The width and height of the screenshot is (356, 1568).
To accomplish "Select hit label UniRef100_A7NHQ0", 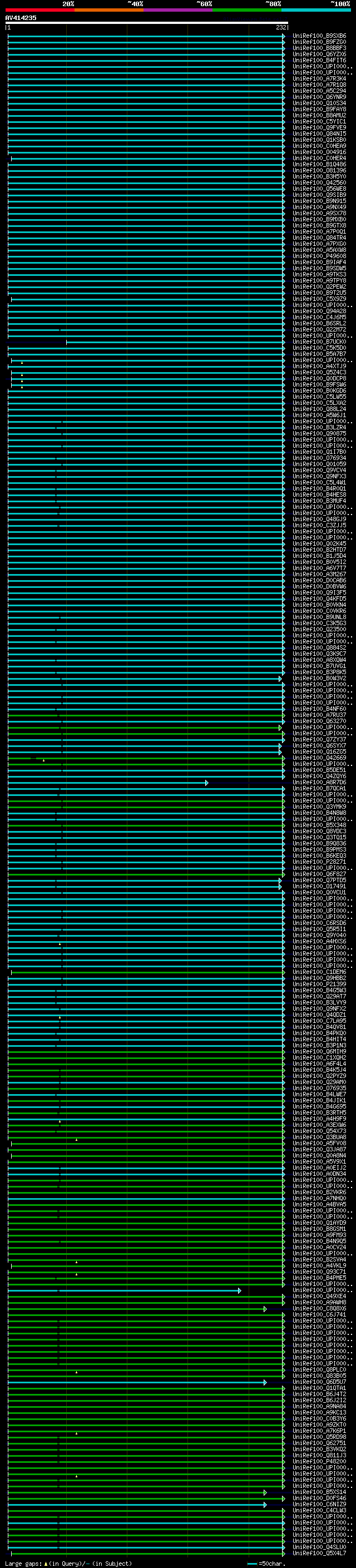I will (x=319, y=1199).
